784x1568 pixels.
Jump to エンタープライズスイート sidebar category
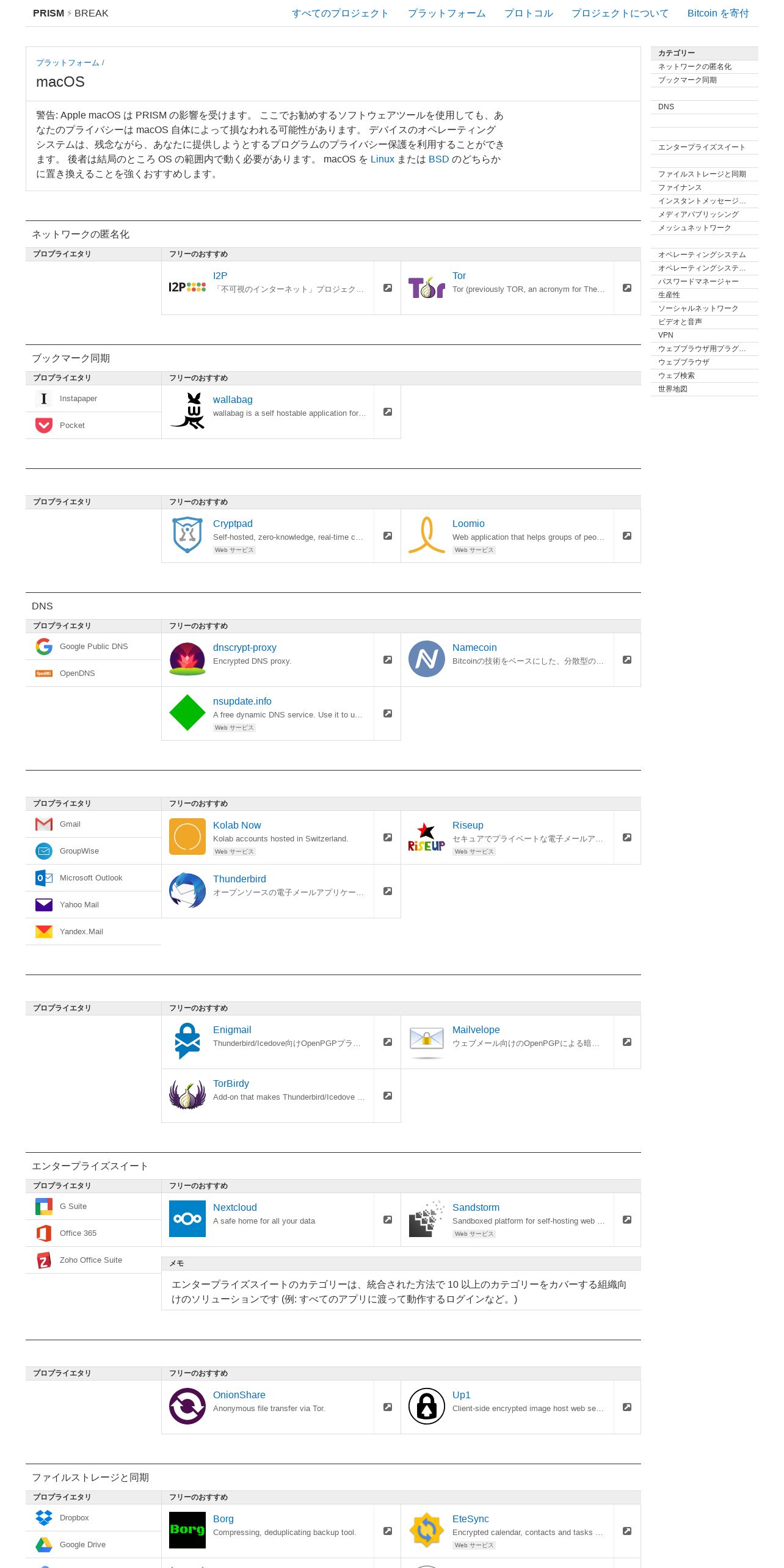(x=705, y=148)
